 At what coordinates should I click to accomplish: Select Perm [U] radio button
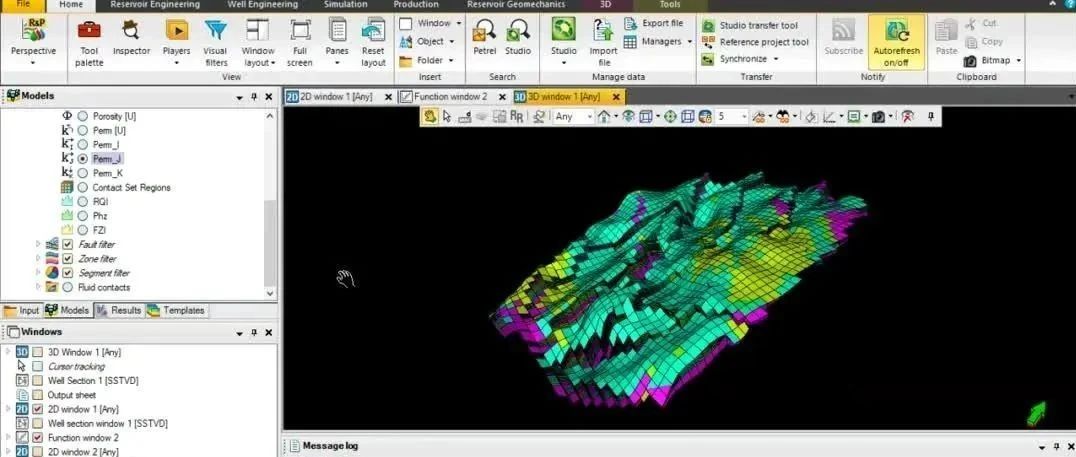pos(82,130)
